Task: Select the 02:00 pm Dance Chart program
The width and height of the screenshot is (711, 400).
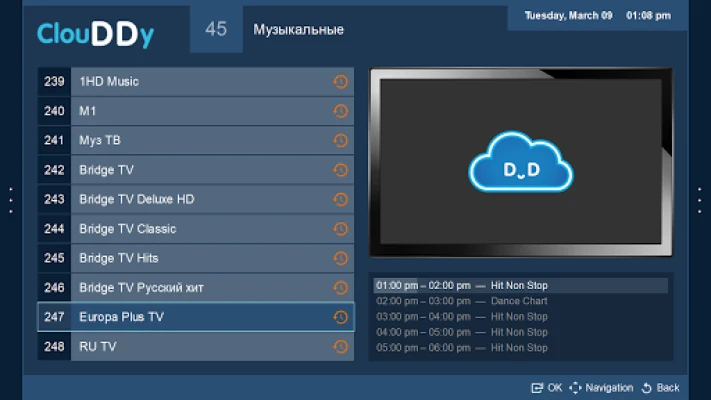Action: pos(520,301)
